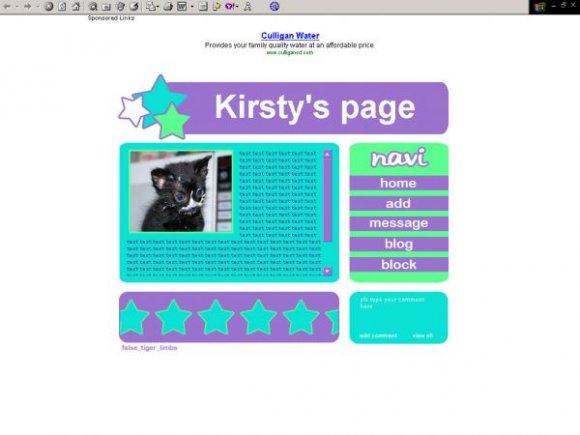Screen dimensions: 580x435
Task: Click the purple globe toolbar icon
Action: (x=274, y=6)
